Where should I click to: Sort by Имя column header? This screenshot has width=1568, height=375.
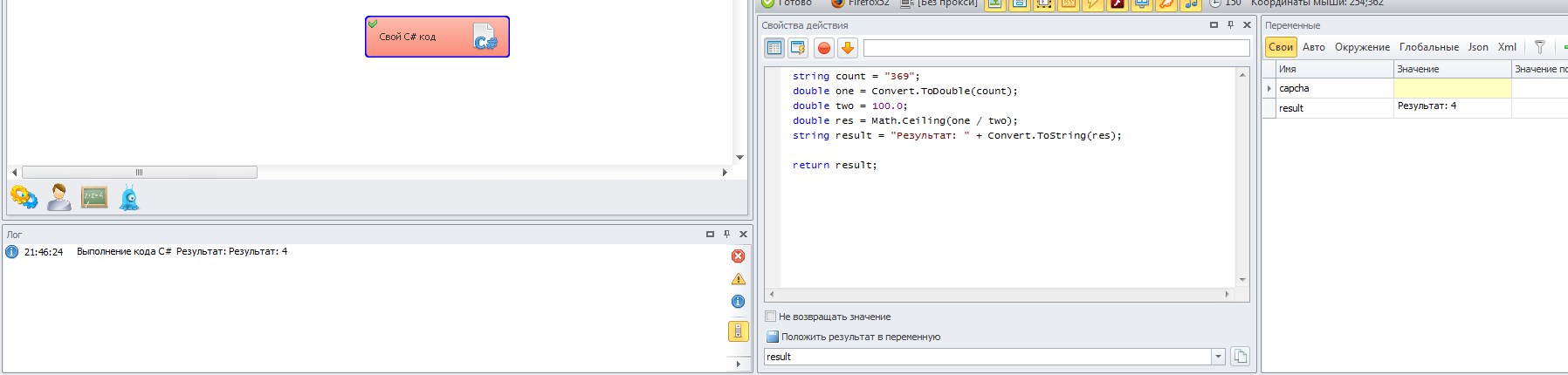(x=1335, y=69)
